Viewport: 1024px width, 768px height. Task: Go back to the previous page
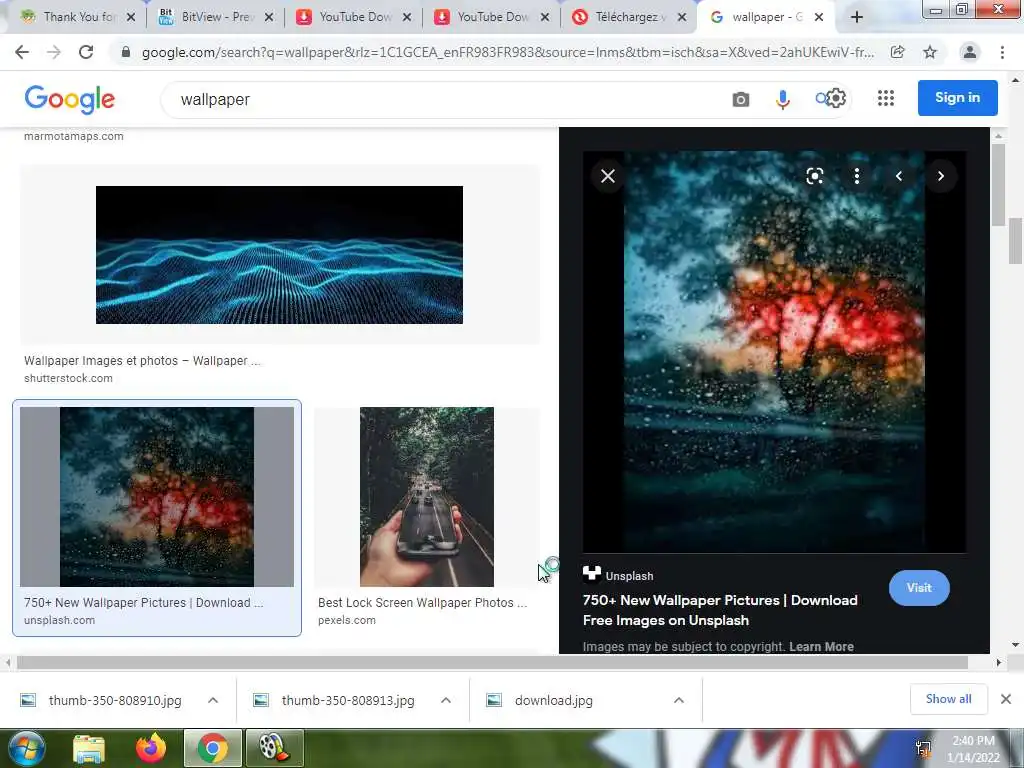[x=22, y=52]
